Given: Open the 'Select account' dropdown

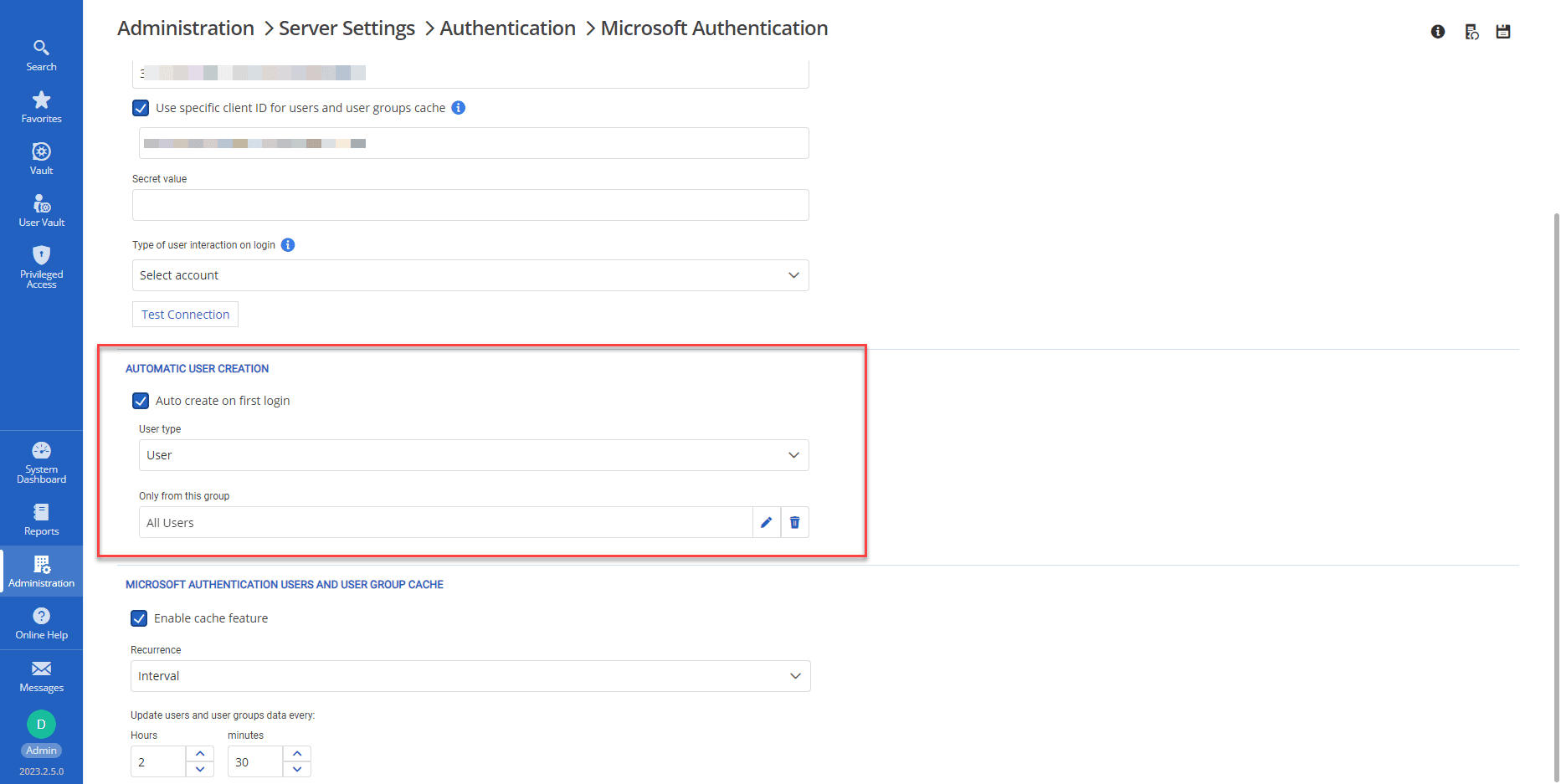Looking at the screenshot, I should [470, 275].
